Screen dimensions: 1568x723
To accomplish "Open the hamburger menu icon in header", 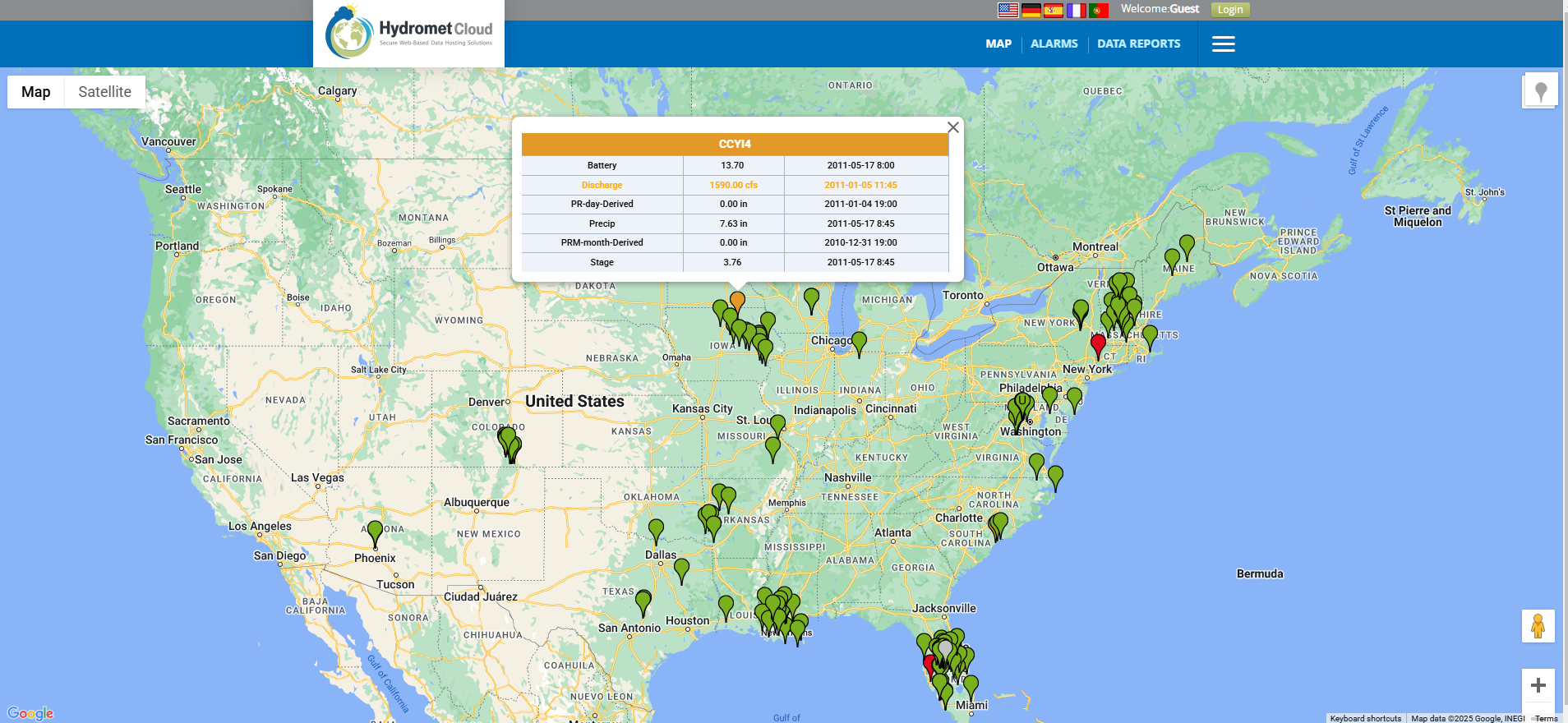I will click(x=1224, y=44).
